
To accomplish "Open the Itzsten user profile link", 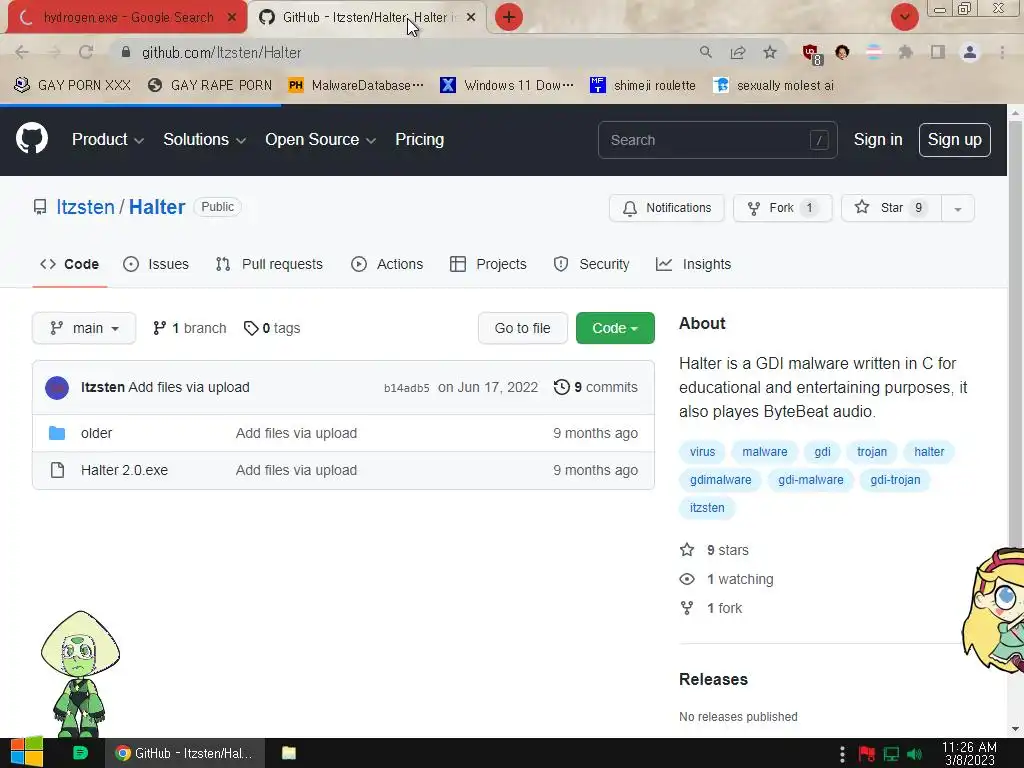I will tap(85, 207).
